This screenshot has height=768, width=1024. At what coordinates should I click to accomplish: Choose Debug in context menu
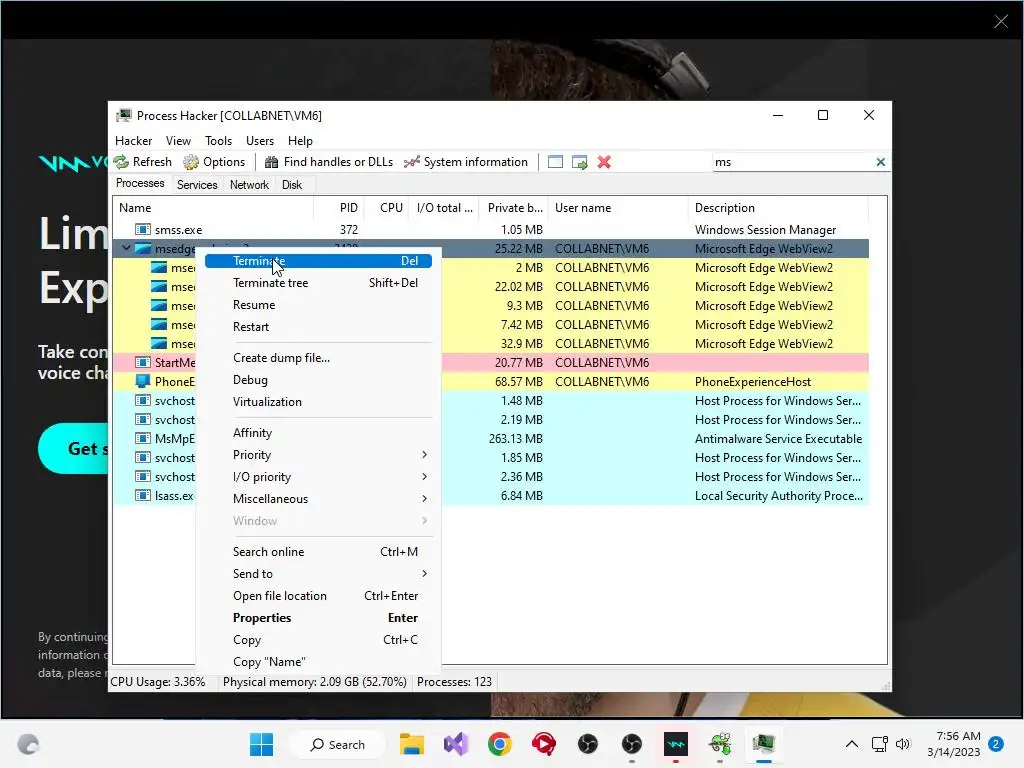pyautogui.click(x=318, y=380)
